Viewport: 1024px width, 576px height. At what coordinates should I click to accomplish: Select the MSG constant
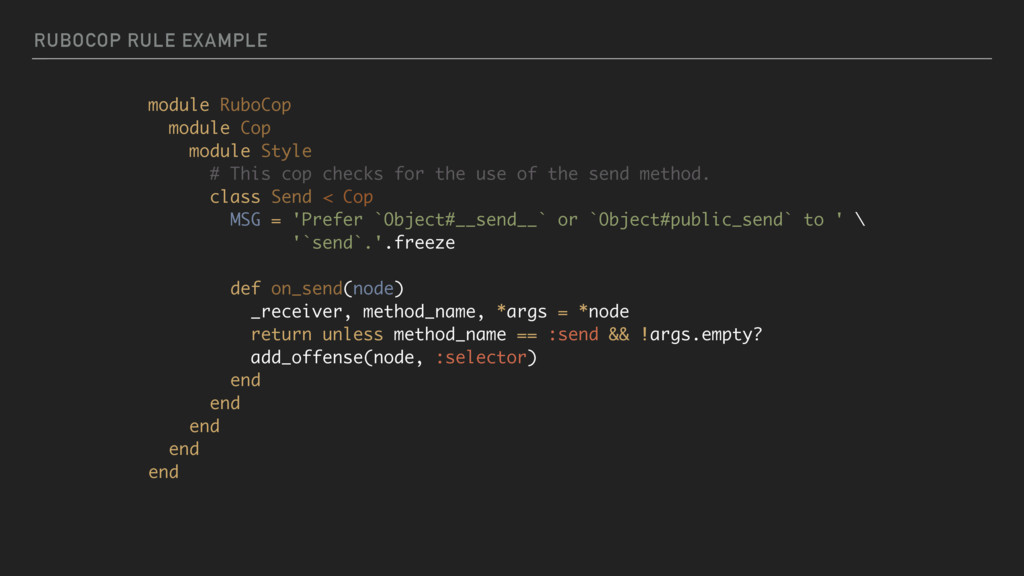[x=245, y=219]
